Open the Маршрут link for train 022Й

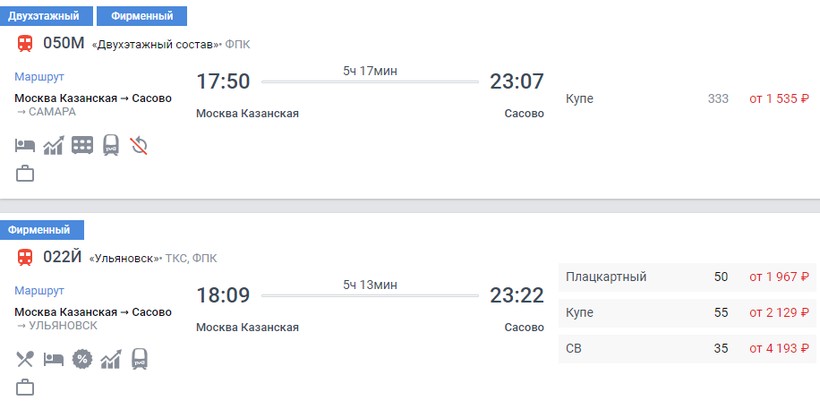pyautogui.click(x=39, y=290)
